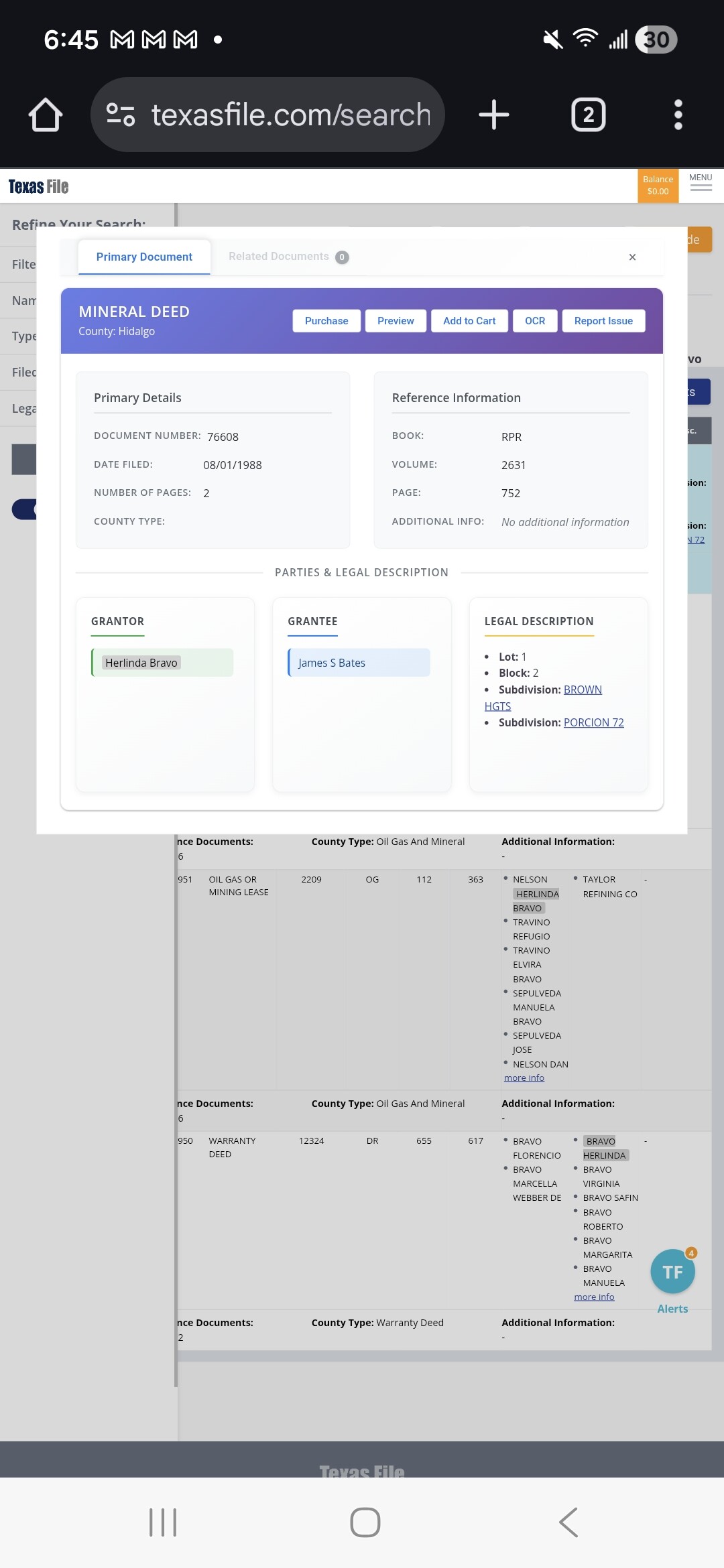Image resolution: width=724 pixels, height=1568 pixels.
Task: Tap the browser home icon
Action: coord(46,115)
